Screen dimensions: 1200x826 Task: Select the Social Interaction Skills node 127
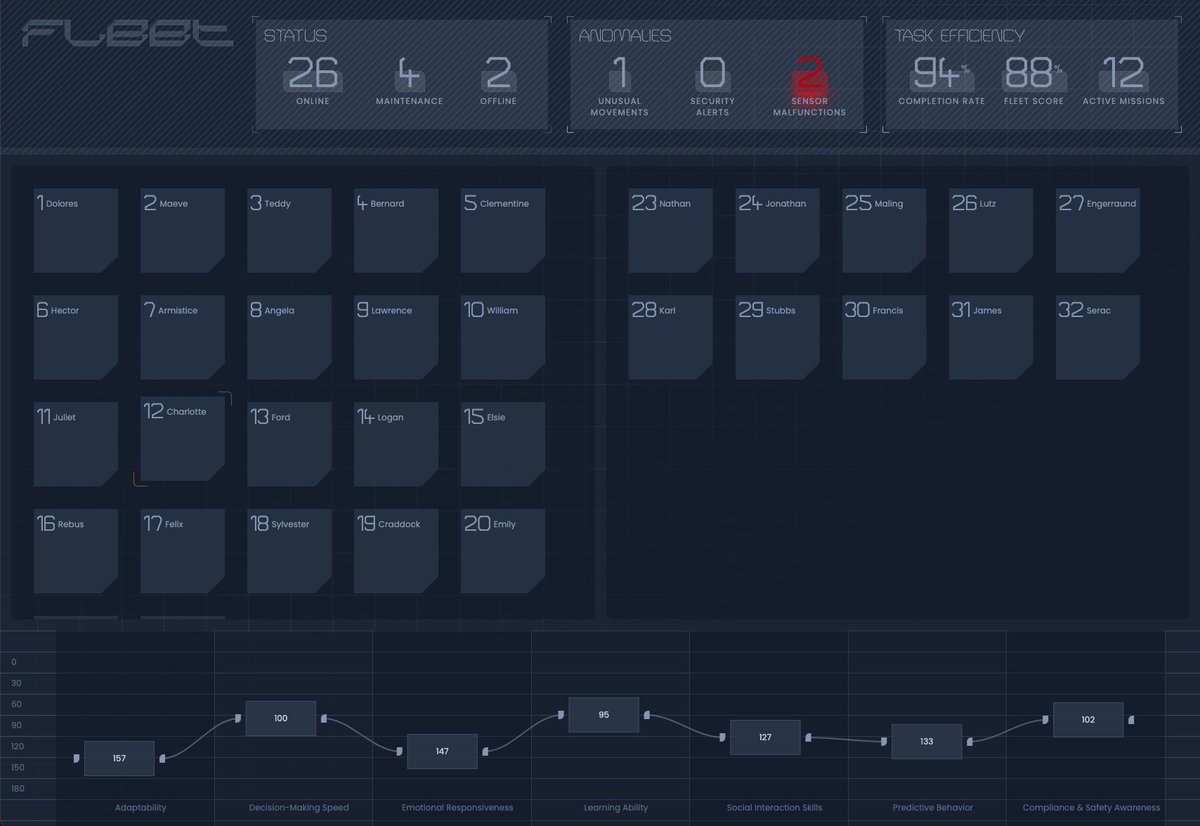click(765, 737)
